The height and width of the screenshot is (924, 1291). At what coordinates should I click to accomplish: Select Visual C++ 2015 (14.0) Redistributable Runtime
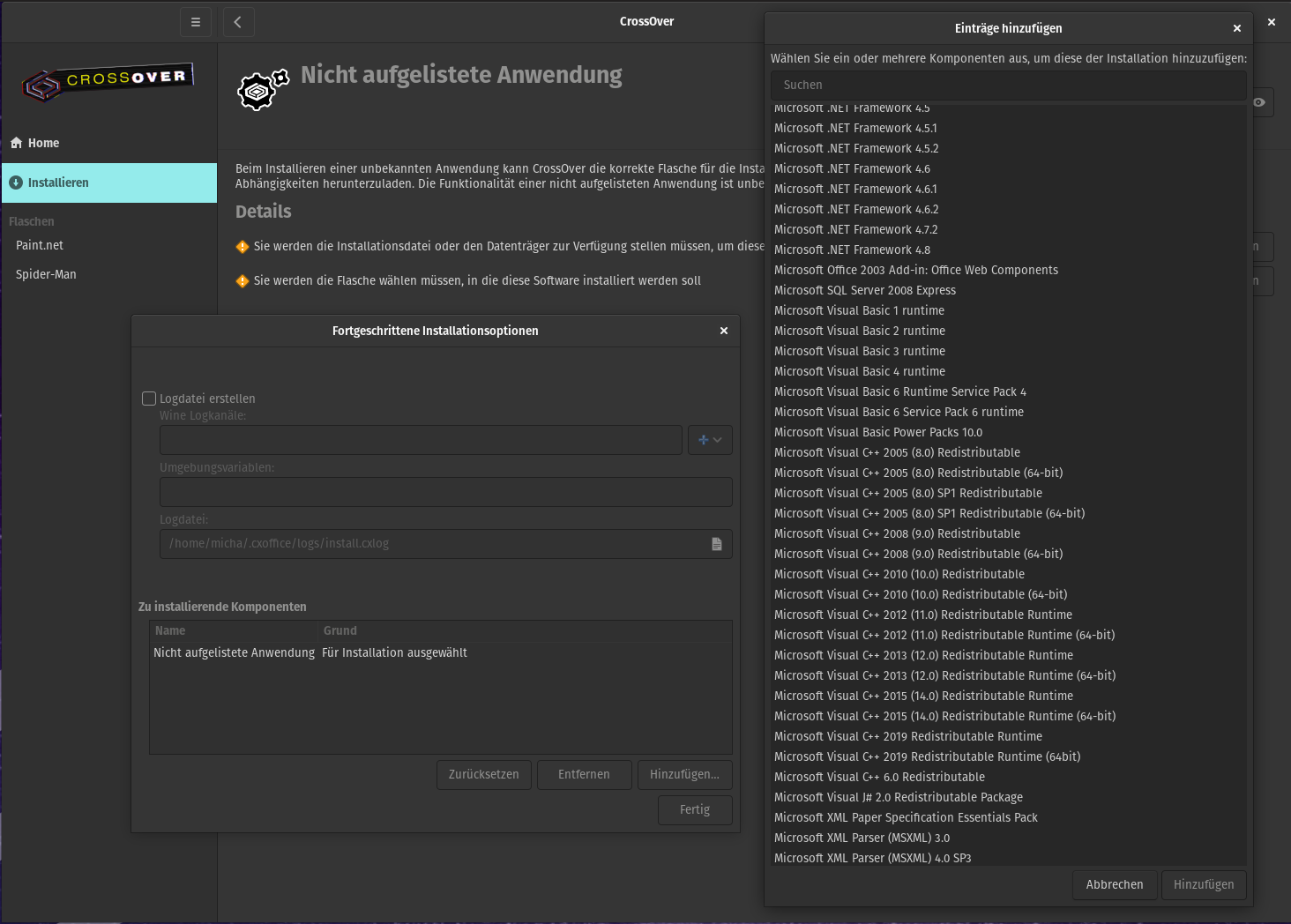(1009, 696)
